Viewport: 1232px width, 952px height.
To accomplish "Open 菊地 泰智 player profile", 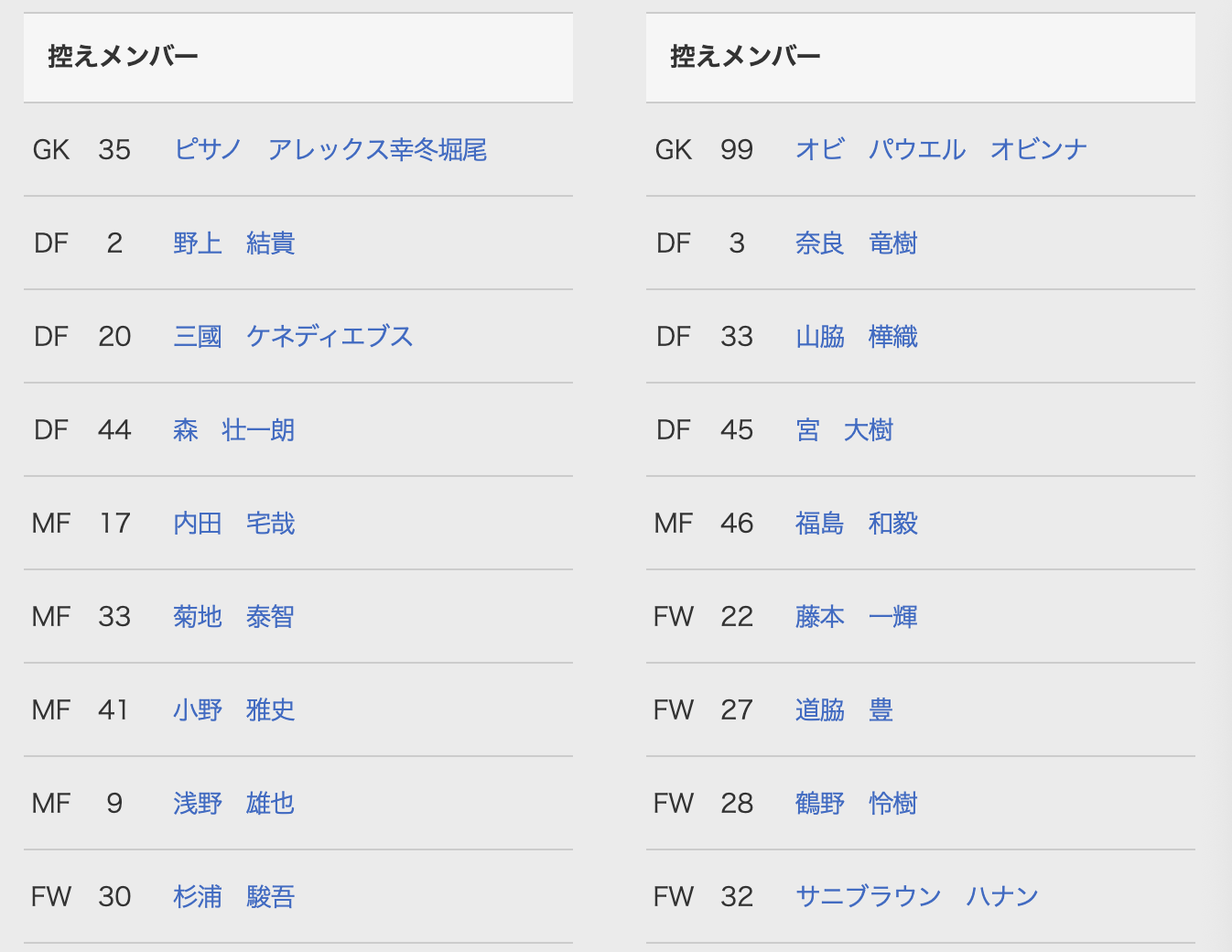I will pyautogui.click(x=234, y=616).
